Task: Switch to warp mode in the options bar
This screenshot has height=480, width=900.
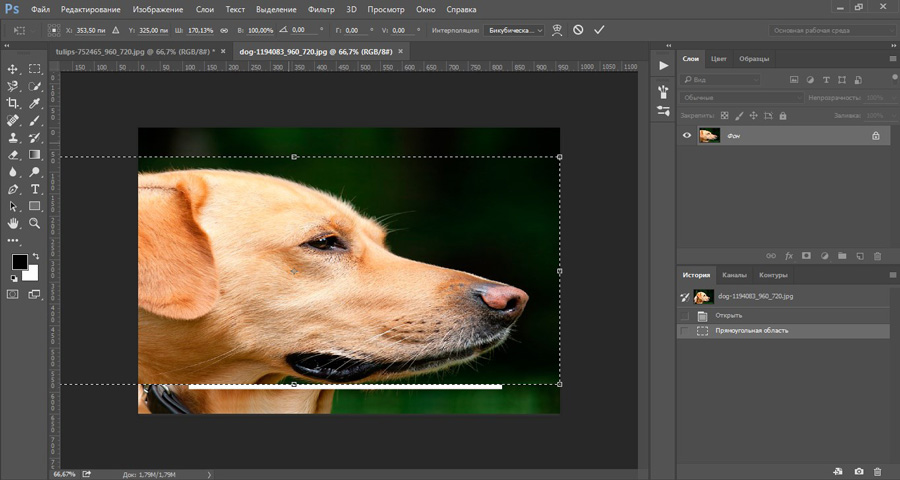Action: [557, 30]
